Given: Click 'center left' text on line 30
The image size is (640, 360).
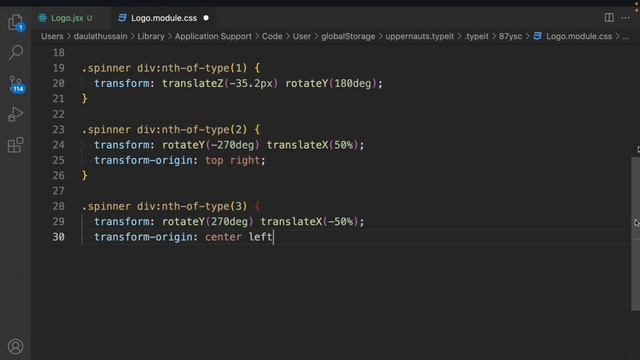Looking at the screenshot, I should (239, 237).
